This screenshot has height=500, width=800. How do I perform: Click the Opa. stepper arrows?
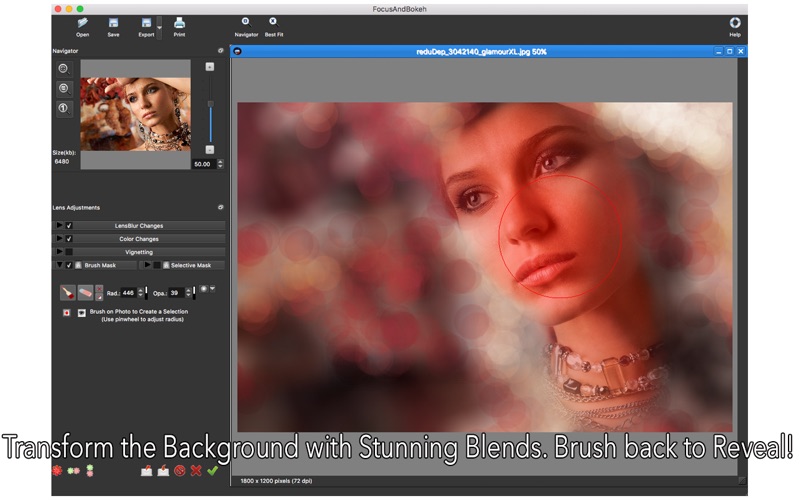pyautogui.click(x=188, y=293)
